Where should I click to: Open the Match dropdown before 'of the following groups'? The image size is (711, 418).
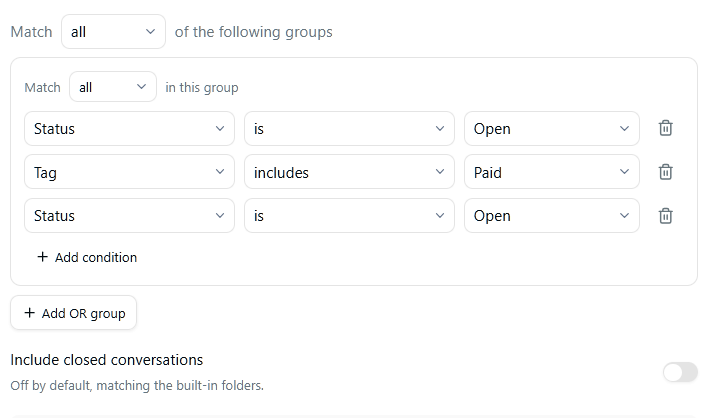click(113, 32)
